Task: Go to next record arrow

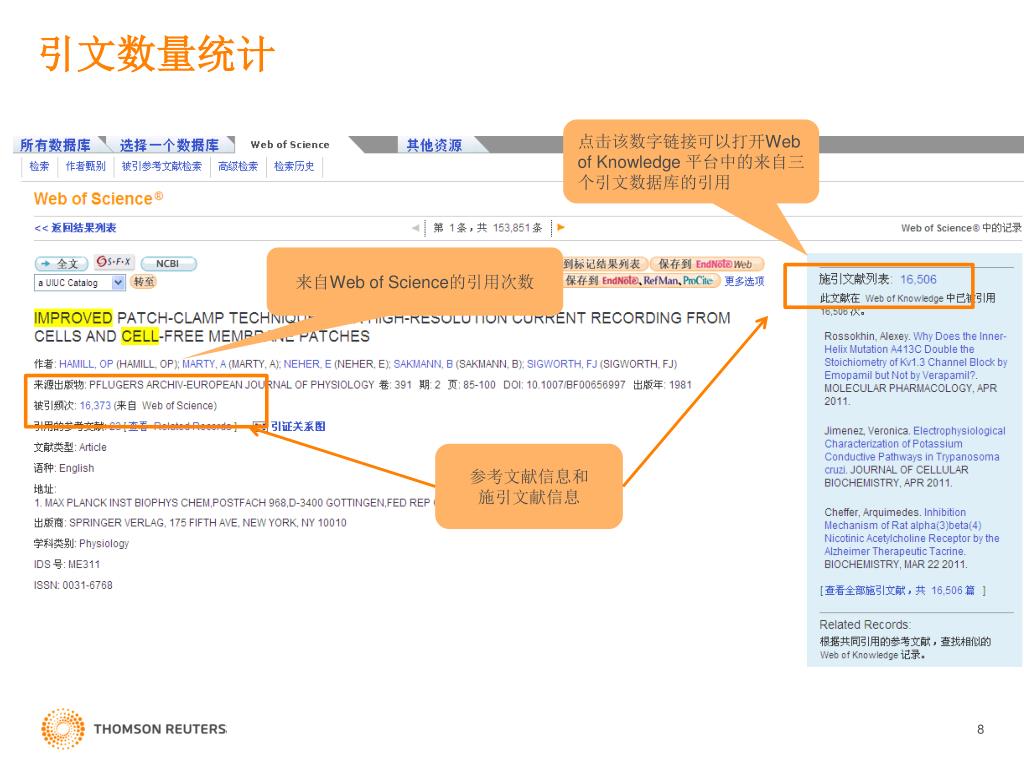Action: point(560,228)
